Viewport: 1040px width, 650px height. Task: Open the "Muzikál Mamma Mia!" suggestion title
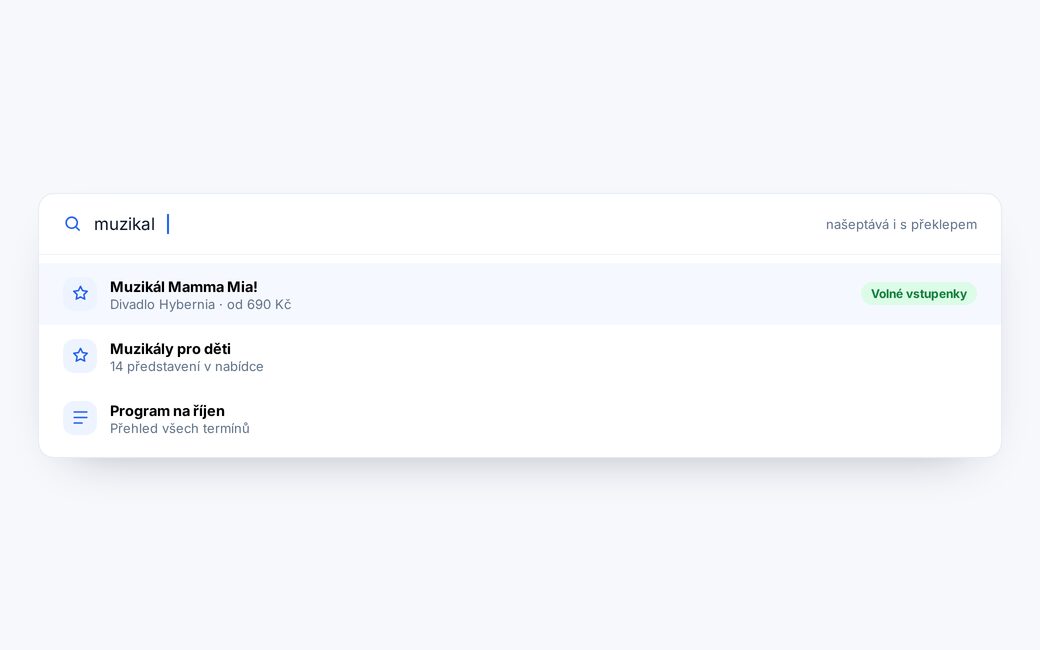tap(184, 287)
